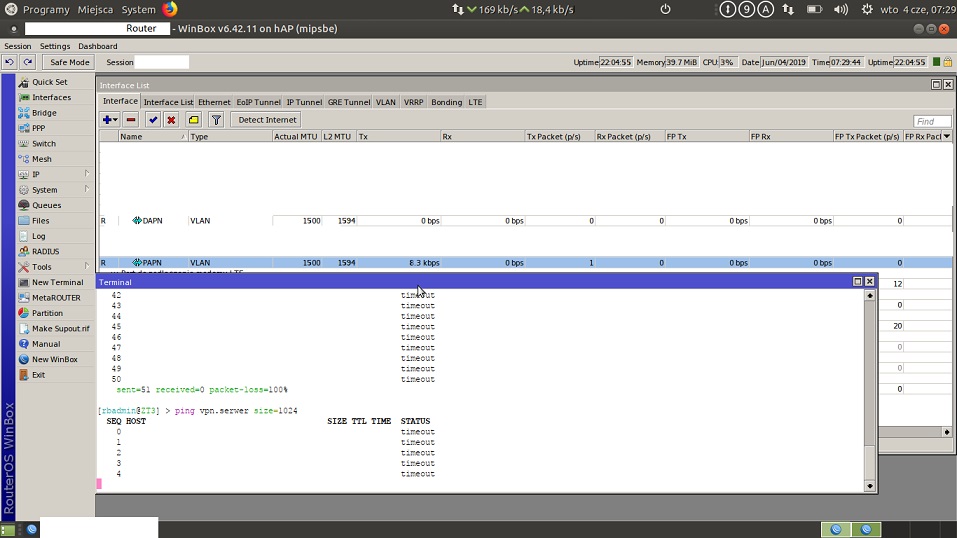This screenshot has width=957, height=538.
Task: Click the Find input field
Action: tap(932, 121)
